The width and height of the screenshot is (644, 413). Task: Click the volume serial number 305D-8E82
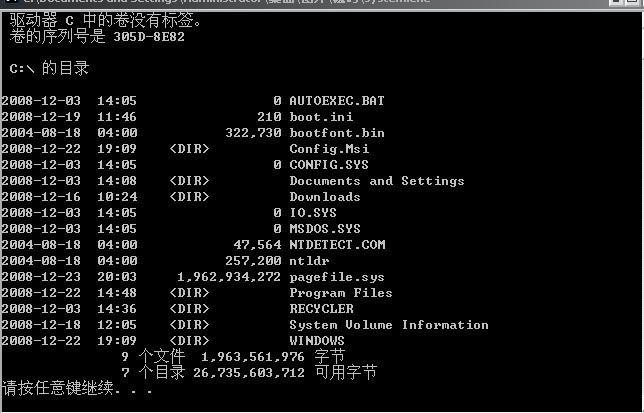(149, 37)
